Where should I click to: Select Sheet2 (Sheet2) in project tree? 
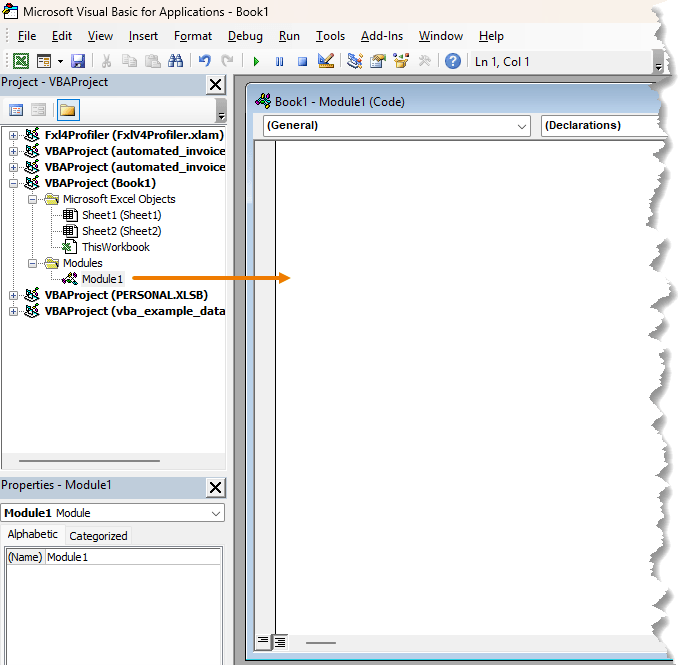[122, 231]
